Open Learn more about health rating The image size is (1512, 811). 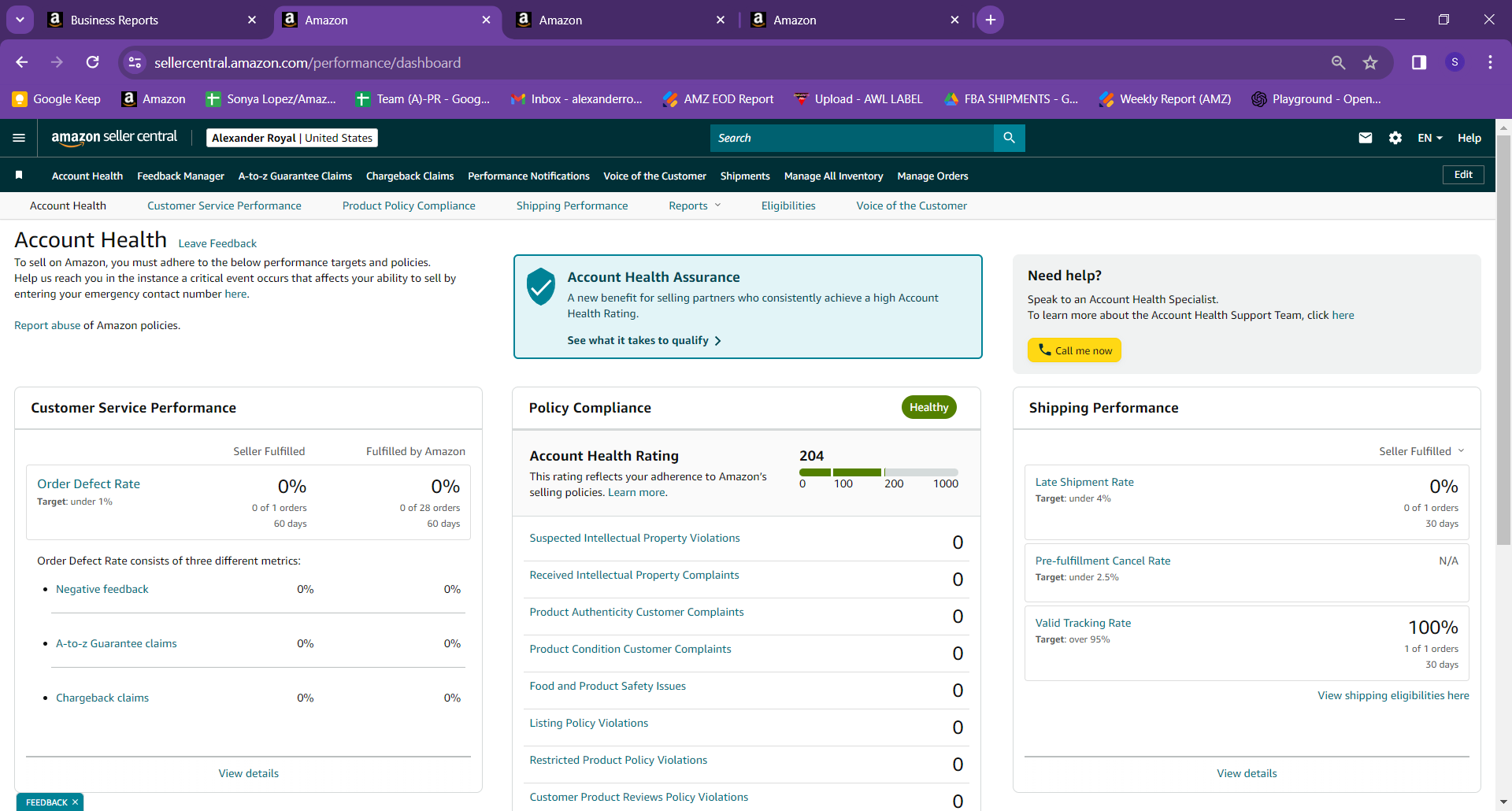636,492
